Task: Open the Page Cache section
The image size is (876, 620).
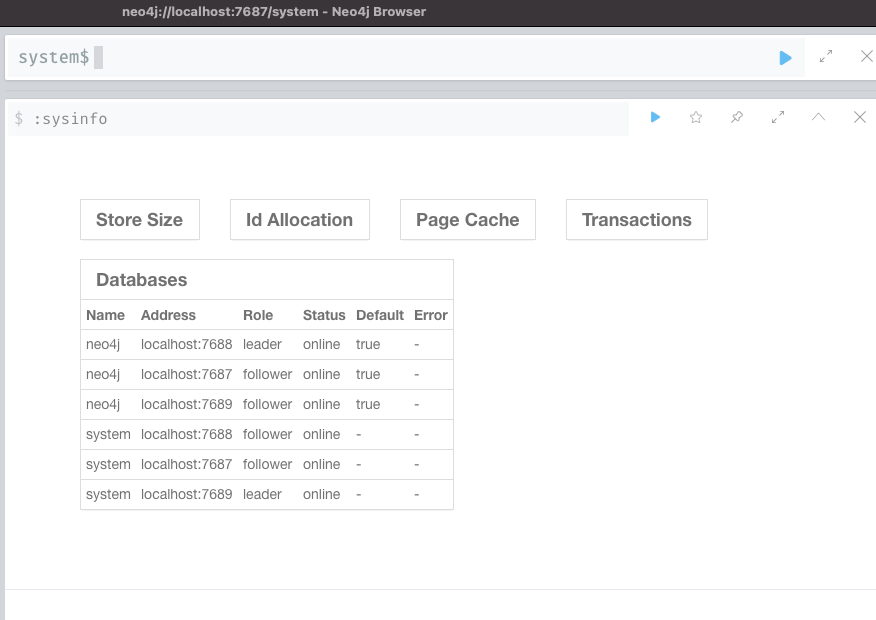Action: coord(467,219)
